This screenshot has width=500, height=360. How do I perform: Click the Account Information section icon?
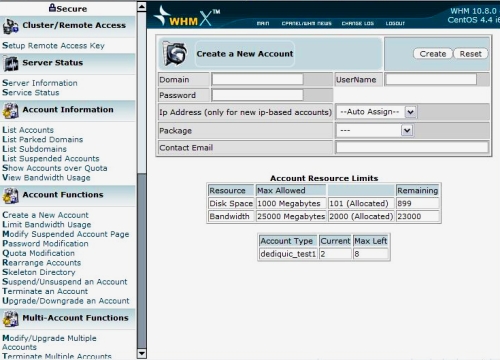[x=10, y=111]
